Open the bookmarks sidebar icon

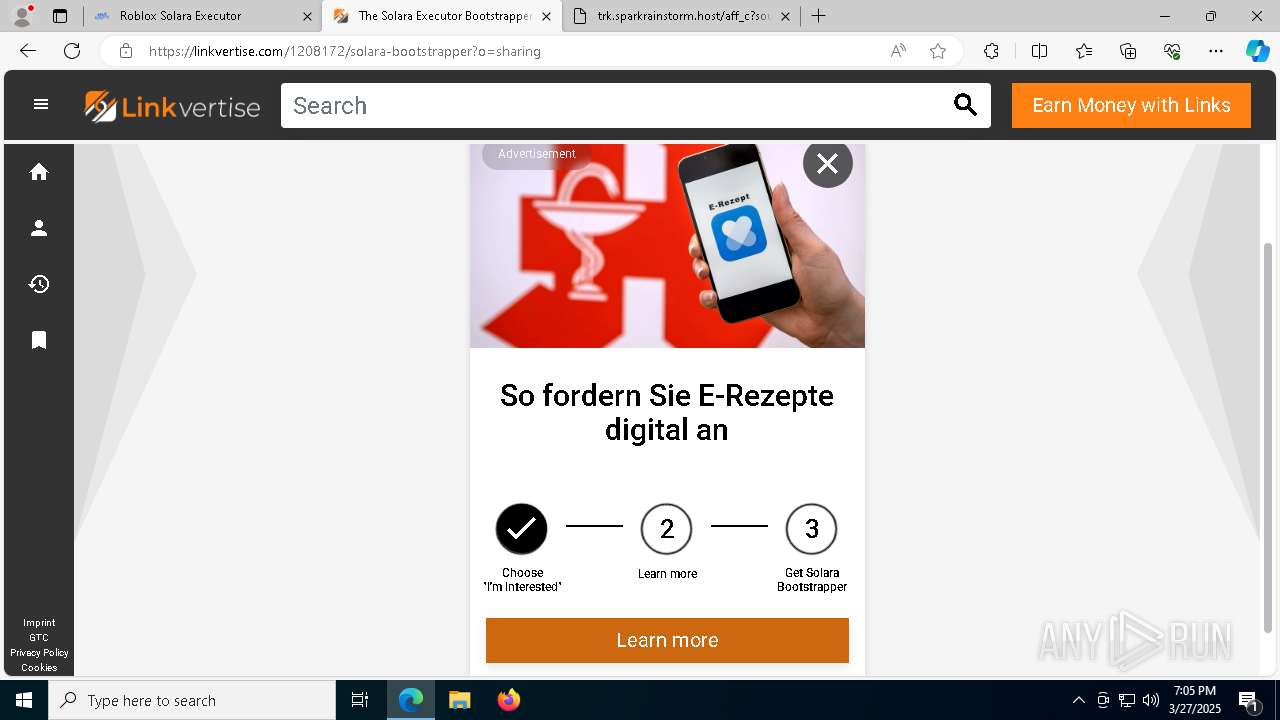pos(39,341)
